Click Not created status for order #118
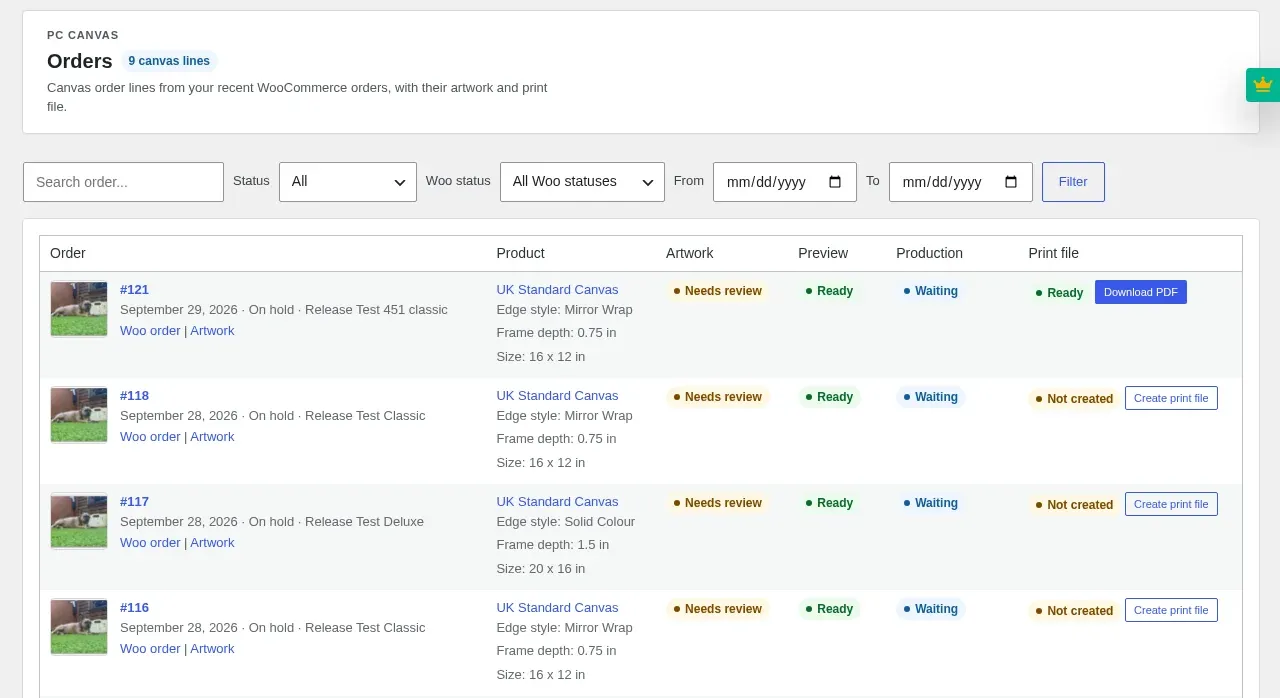The width and height of the screenshot is (1280, 698). 1073,399
